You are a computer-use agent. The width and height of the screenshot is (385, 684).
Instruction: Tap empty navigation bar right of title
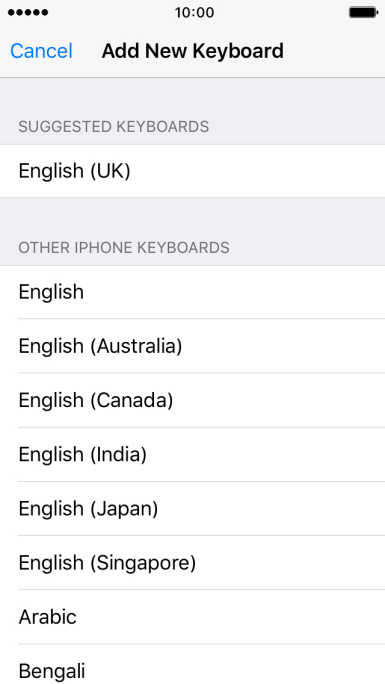pyautogui.click(x=334, y=51)
